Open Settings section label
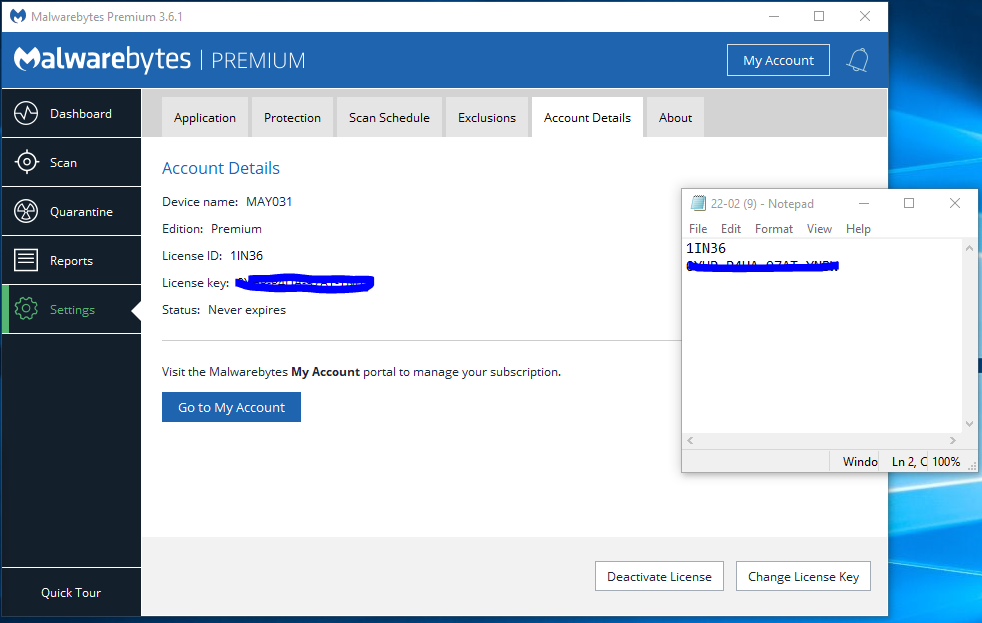 (73, 309)
